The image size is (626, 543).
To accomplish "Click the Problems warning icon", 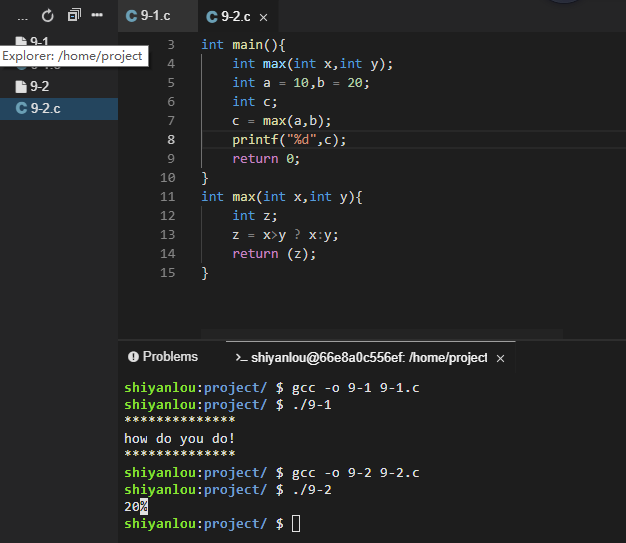I will [x=133, y=357].
